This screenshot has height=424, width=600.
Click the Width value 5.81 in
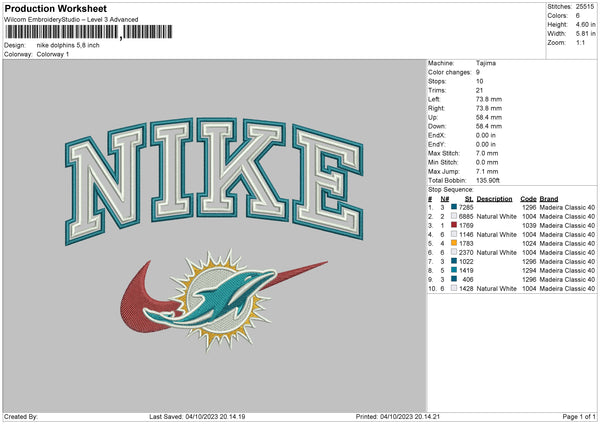pos(585,34)
